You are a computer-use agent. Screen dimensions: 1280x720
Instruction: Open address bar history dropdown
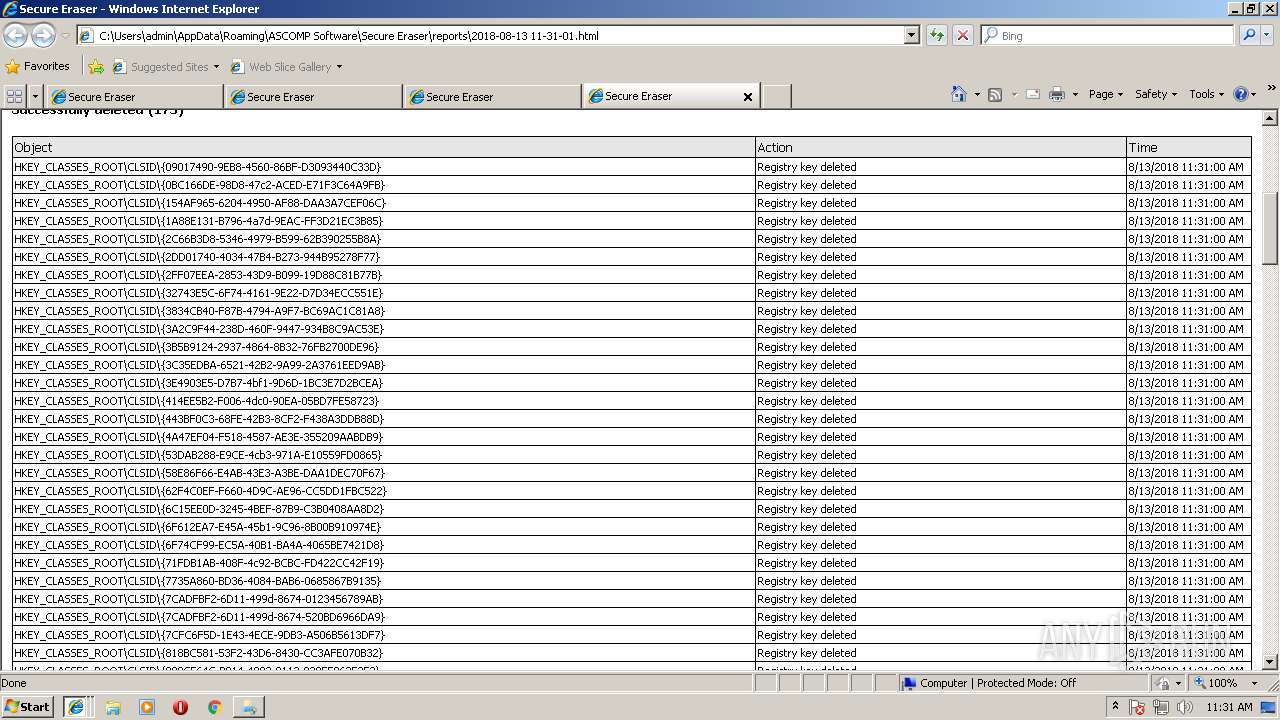(x=911, y=35)
